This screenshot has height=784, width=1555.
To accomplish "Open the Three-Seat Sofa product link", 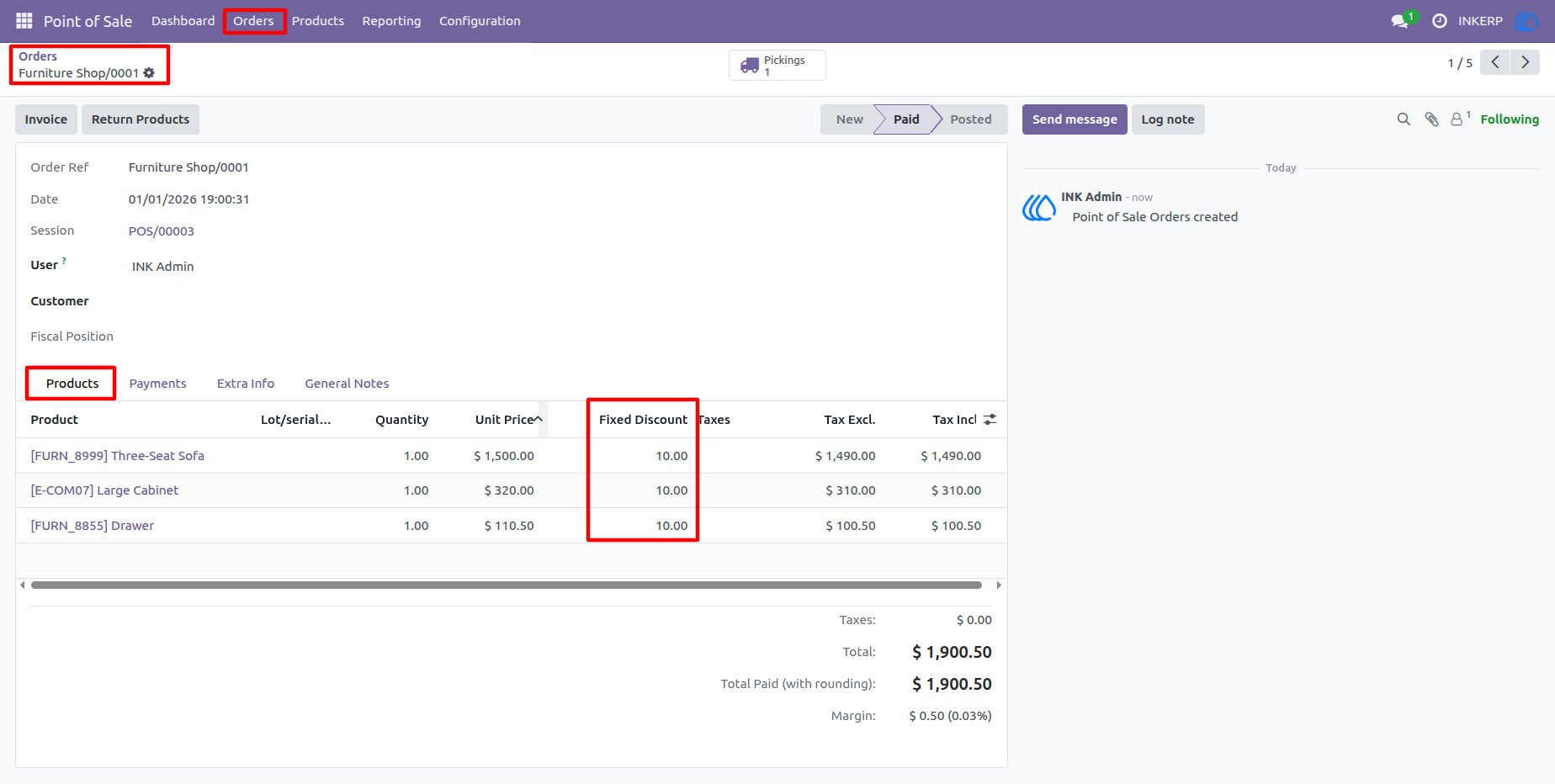I will point(118,456).
